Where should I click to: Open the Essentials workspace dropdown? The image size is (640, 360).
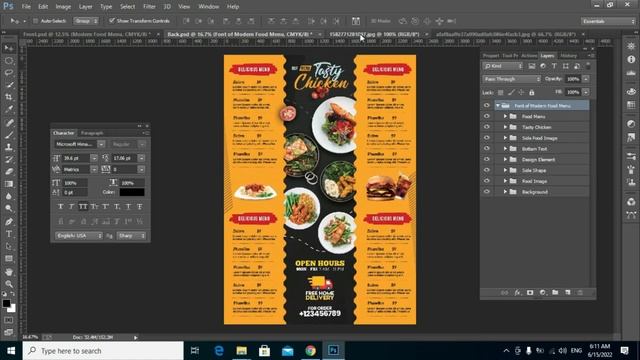point(608,21)
